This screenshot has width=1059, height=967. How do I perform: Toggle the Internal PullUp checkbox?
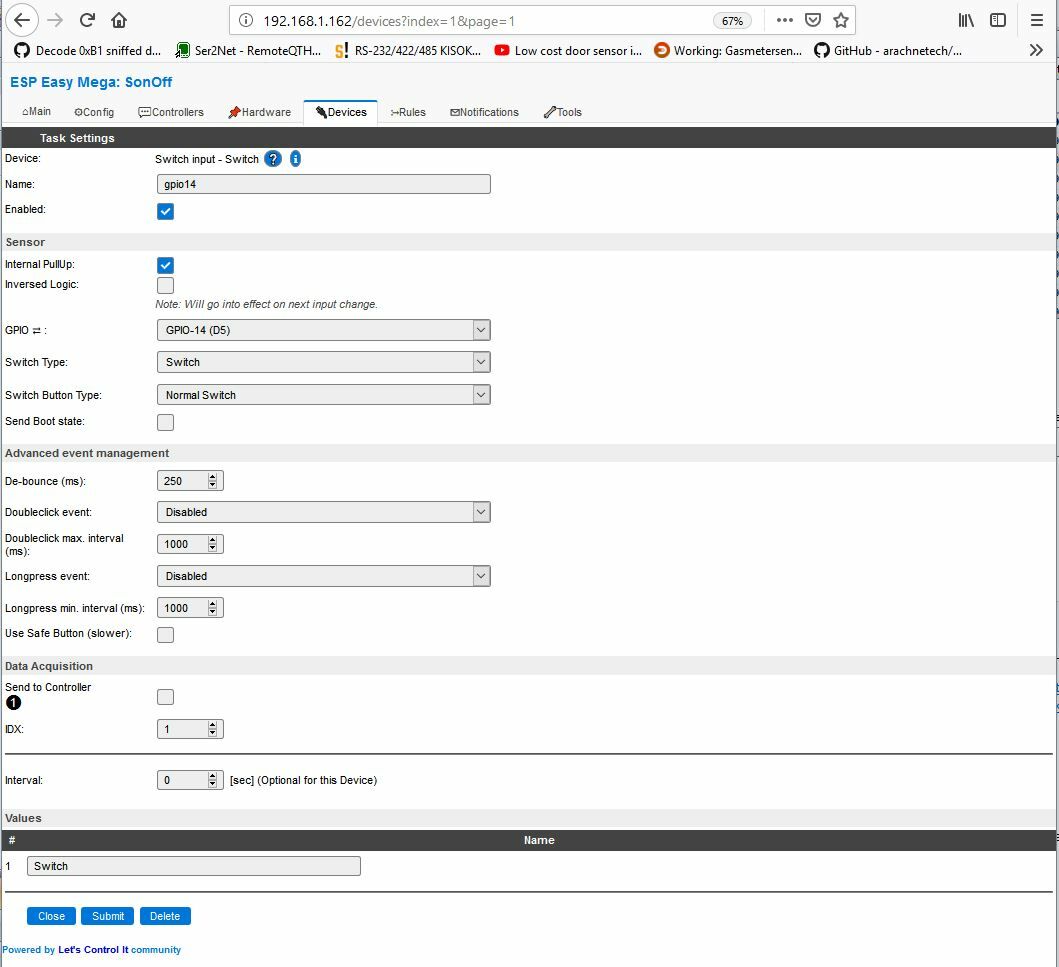click(x=165, y=265)
